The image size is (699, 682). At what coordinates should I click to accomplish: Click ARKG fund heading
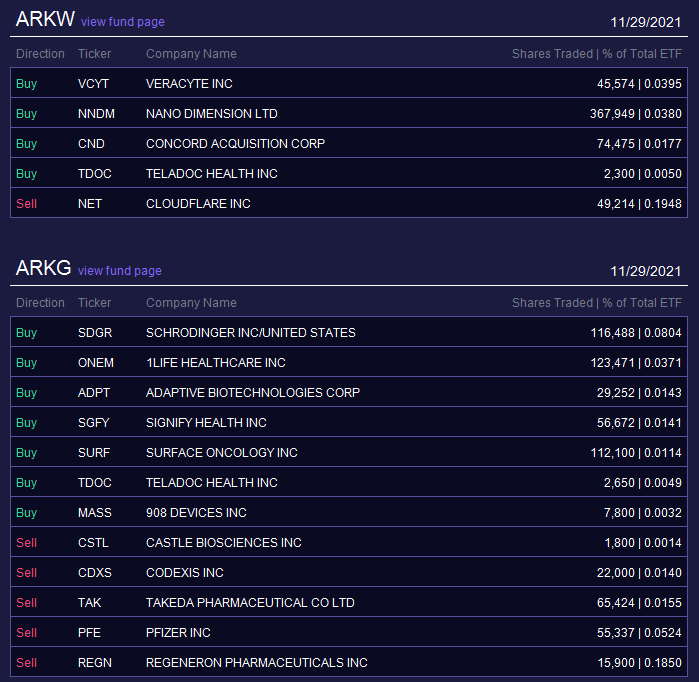(43, 268)
